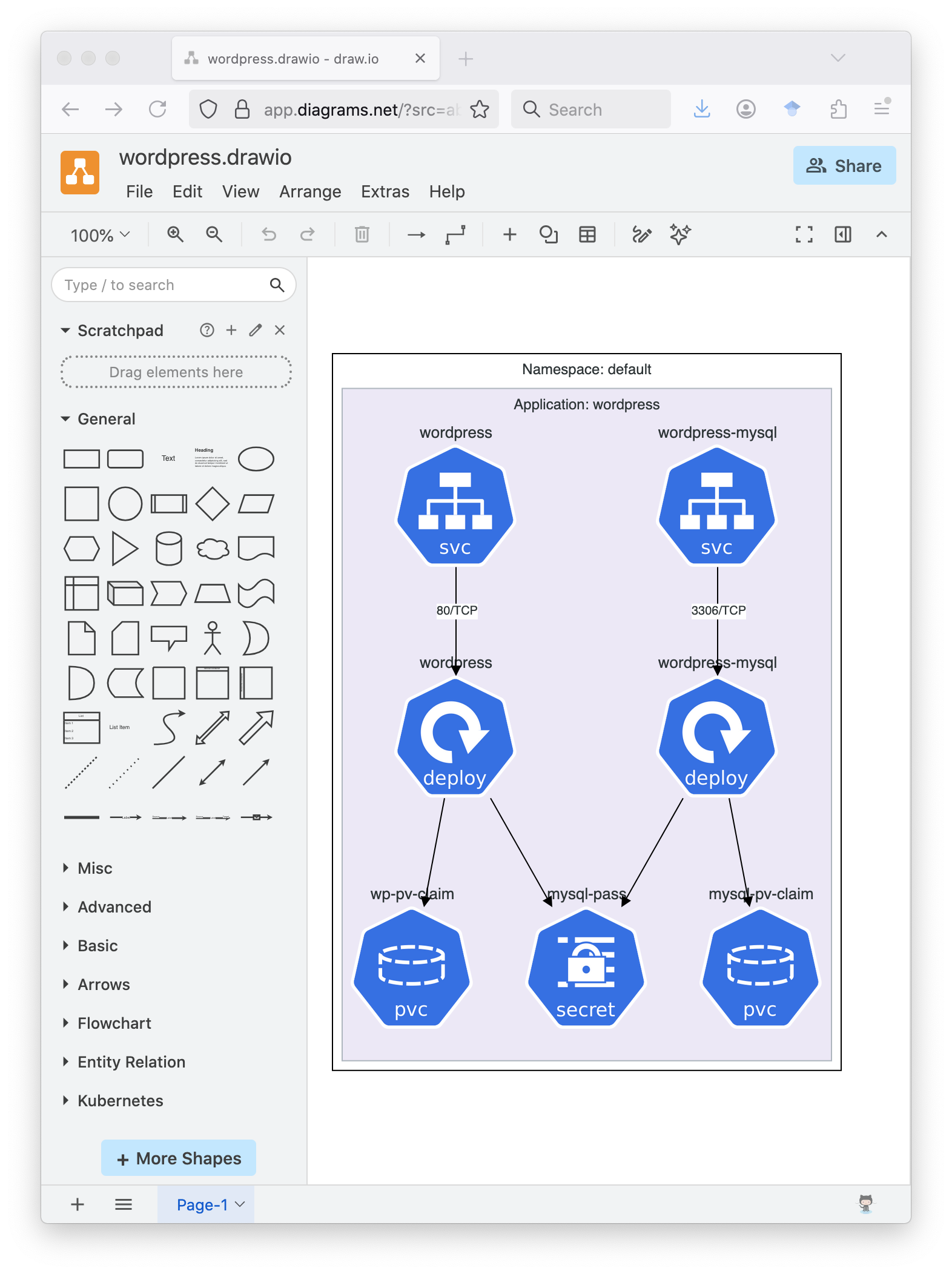
Task: Select the wordpress-mysql deploy node
Action: click(717, 737)
